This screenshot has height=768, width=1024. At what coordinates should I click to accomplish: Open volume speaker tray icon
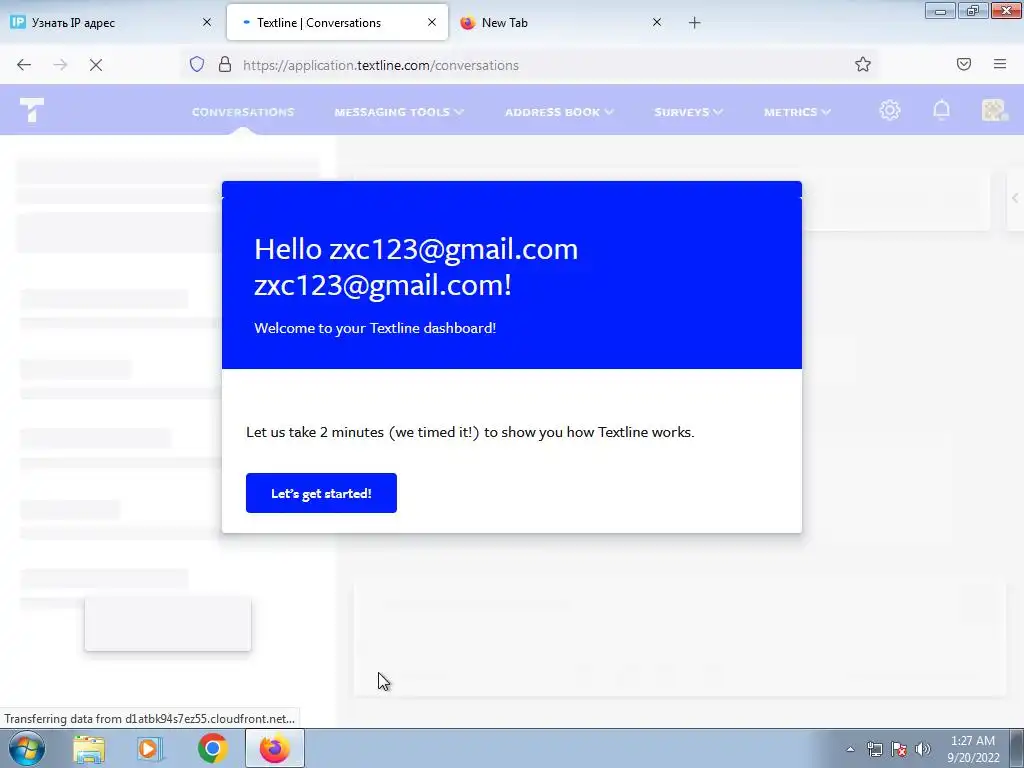click(923, 749)
